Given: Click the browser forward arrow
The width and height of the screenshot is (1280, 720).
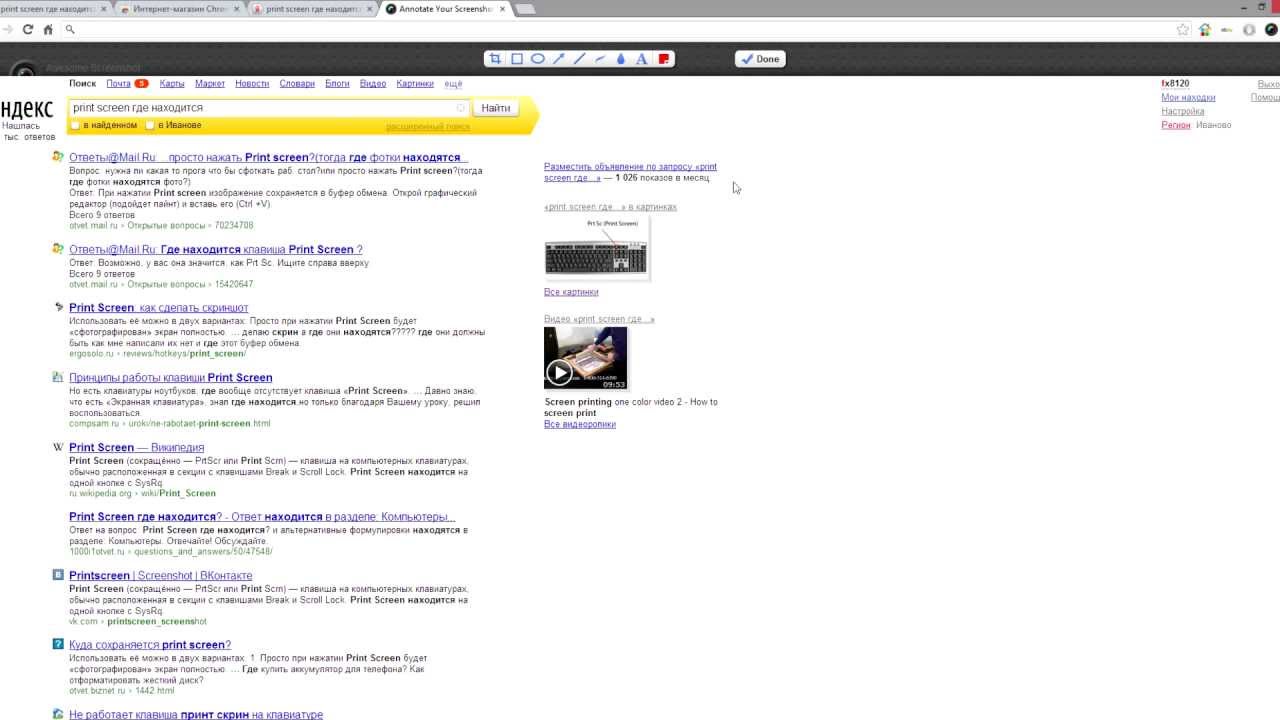Looking at the screenshot, I should (x=8, y=30).
